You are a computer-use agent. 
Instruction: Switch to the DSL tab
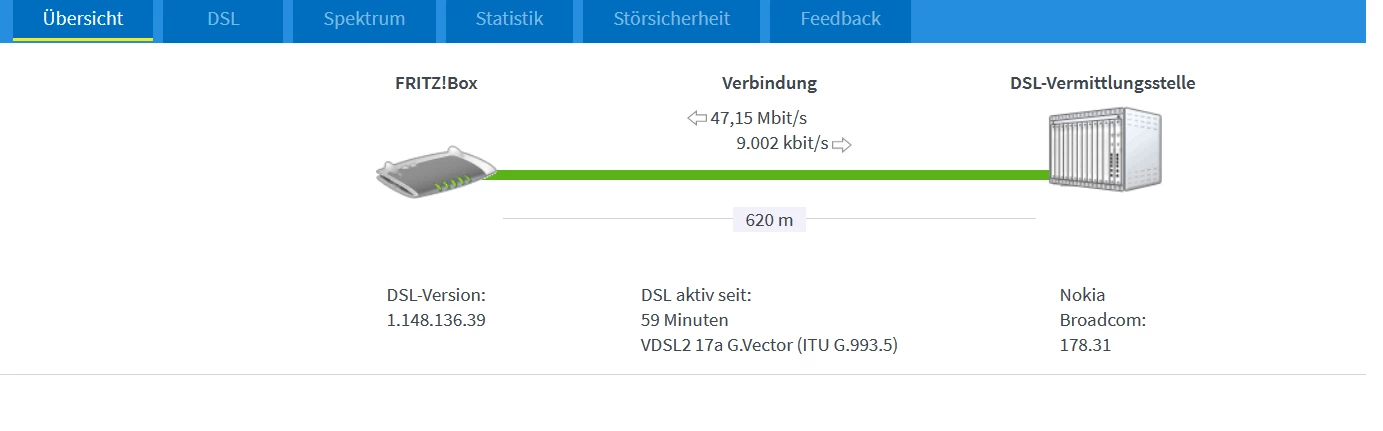point(223,19)
